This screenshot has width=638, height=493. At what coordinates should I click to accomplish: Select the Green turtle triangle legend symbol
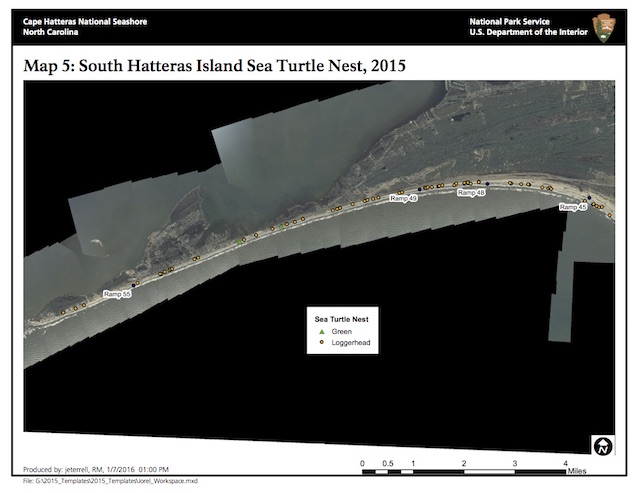321,331
